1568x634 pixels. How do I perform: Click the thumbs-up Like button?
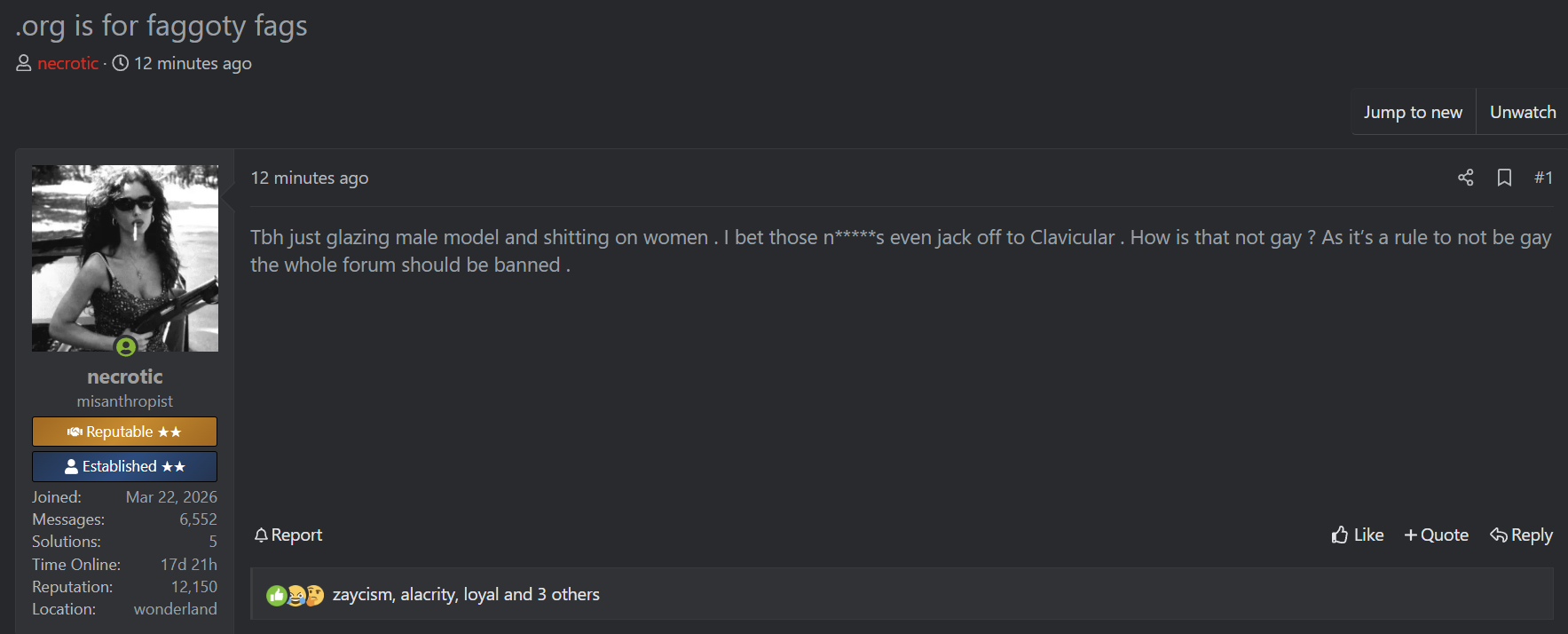click(1358, 535)
